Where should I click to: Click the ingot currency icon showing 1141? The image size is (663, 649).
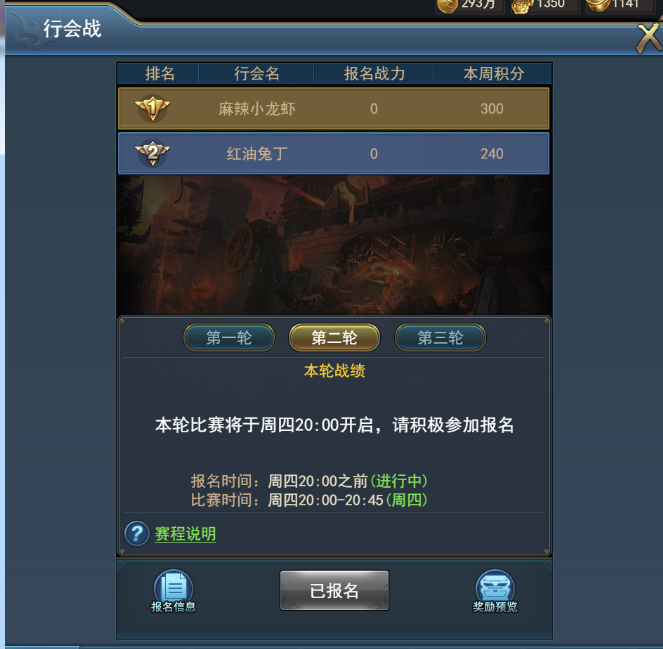tap(597, 5)
